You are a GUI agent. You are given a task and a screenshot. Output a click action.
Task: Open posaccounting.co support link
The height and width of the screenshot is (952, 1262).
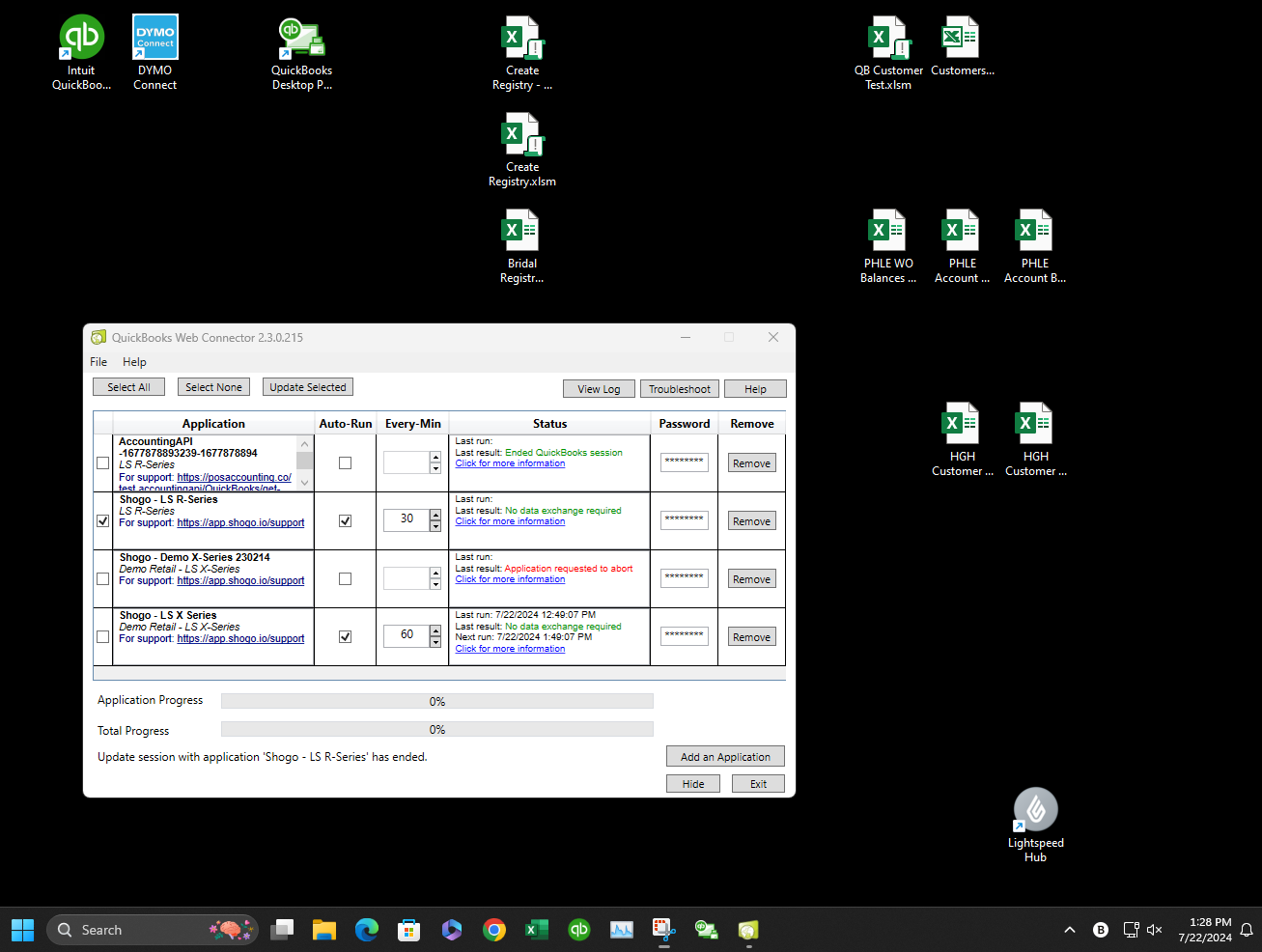[234, 477]
